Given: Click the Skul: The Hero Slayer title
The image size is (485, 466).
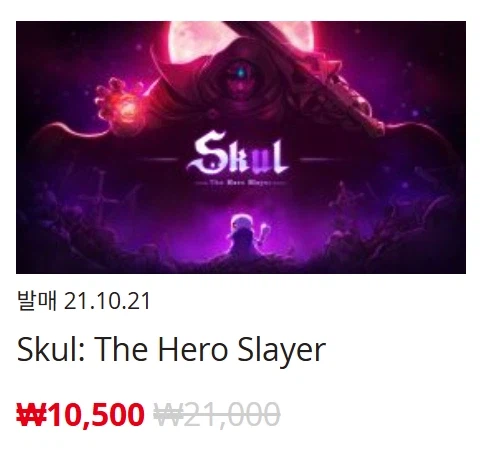Looking at the screenshot, I should 171,350.
